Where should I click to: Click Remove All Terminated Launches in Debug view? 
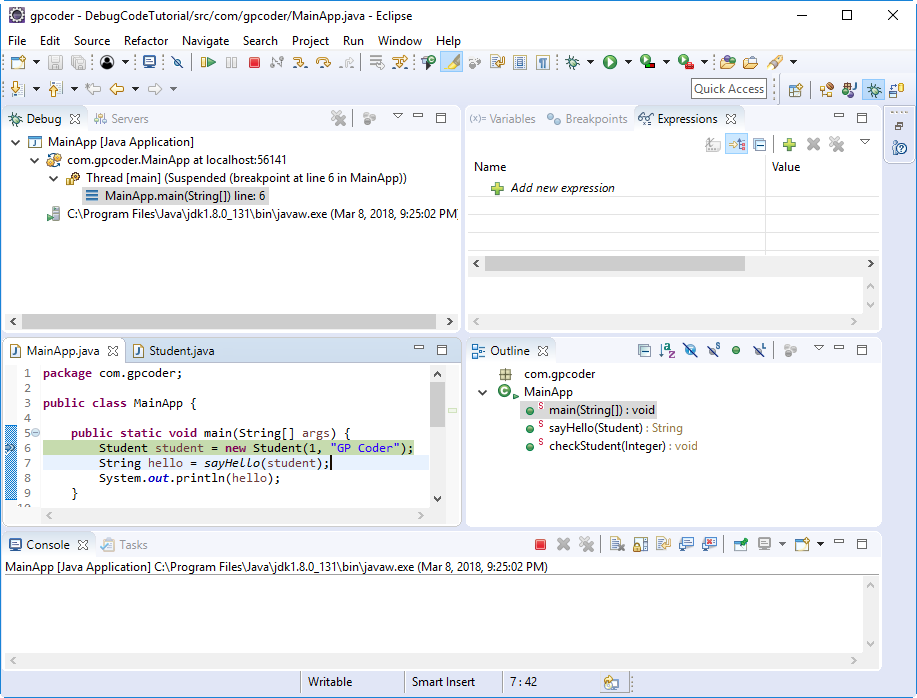[338, 118]
